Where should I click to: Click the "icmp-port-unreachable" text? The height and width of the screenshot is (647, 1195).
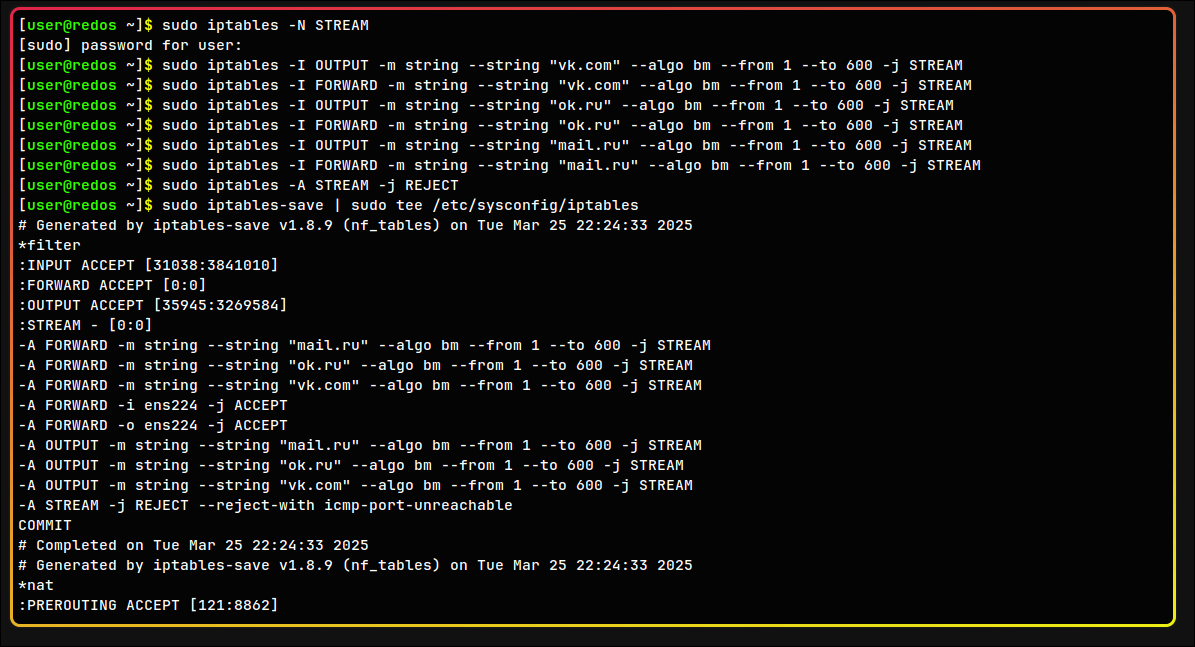pyautogui.click(x=418, y=505)
